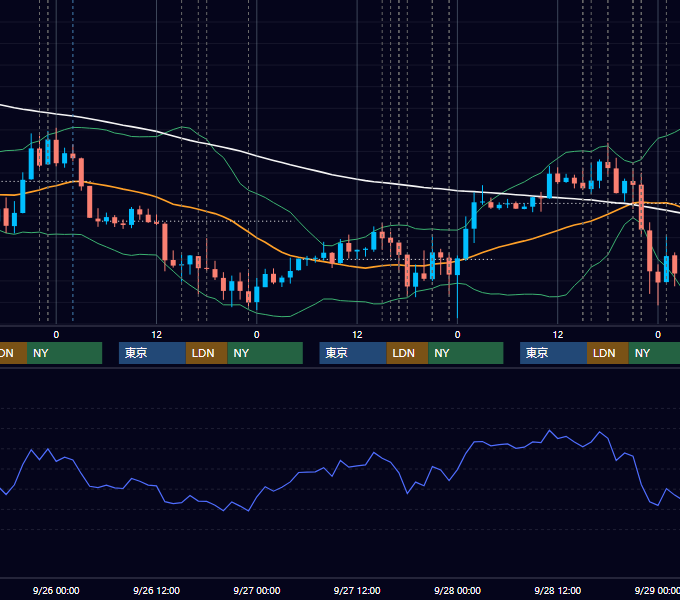Select the NY session block spanning 9/27 00:00
The image size is (680, 600).
[265, 353]
